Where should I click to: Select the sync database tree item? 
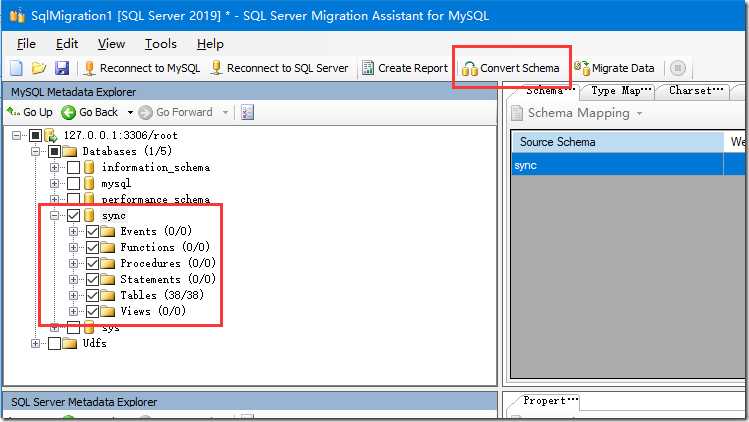point(114,216)
